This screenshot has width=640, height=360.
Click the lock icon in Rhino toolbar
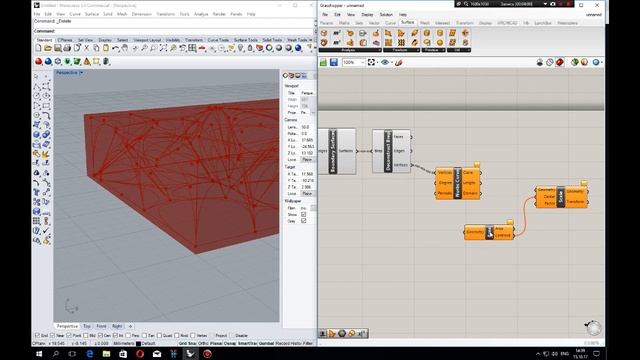click(250, 48)
